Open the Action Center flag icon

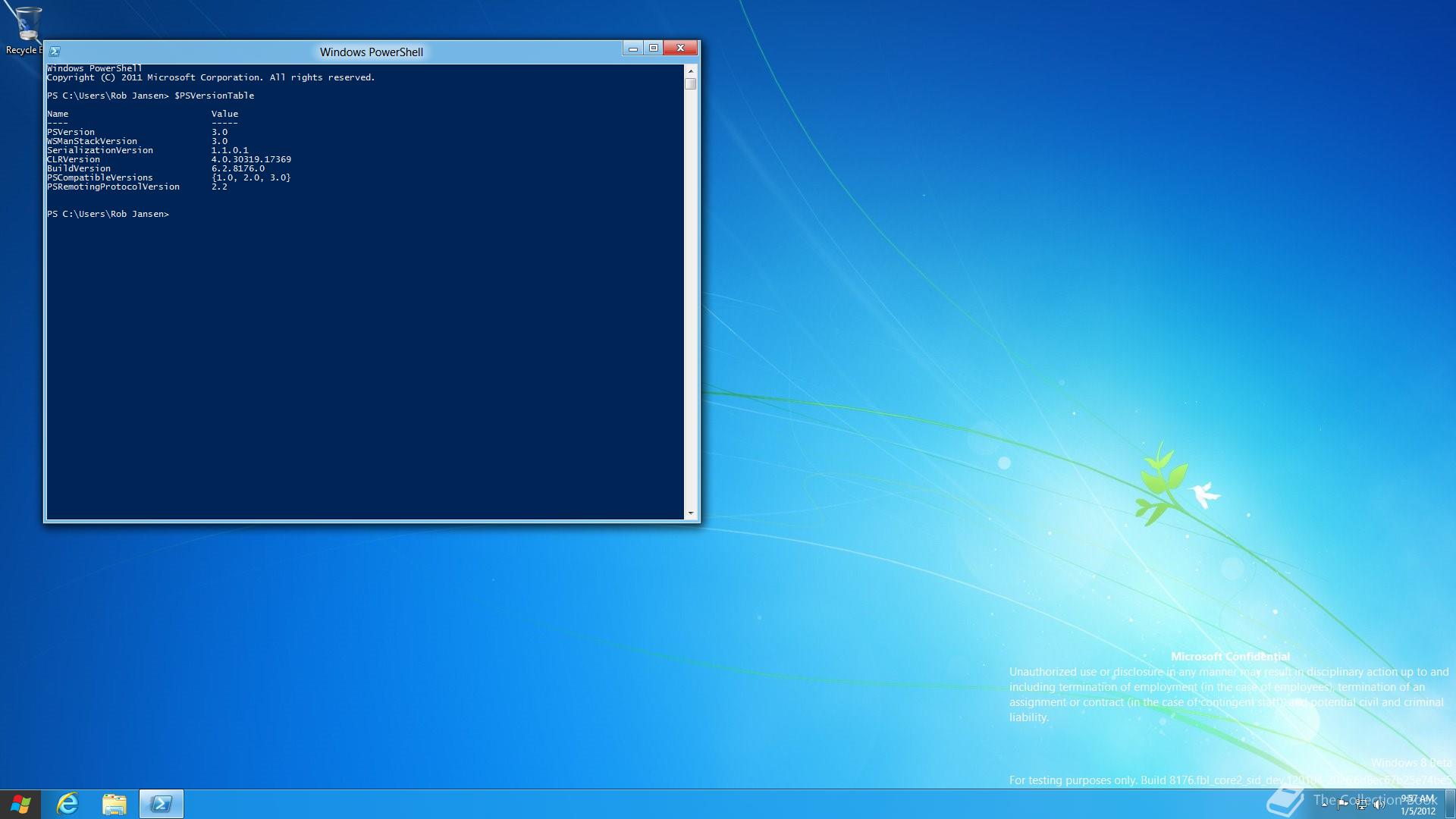click(x=1342, y=805)
